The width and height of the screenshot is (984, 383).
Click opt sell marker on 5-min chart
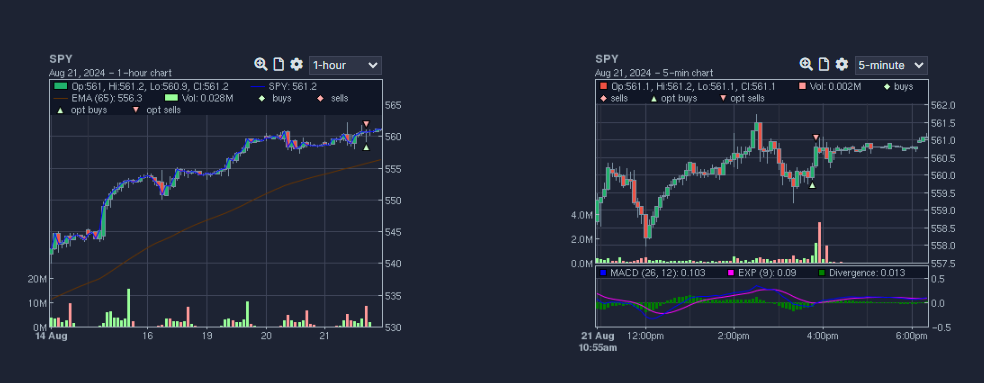tap(816, 137)
